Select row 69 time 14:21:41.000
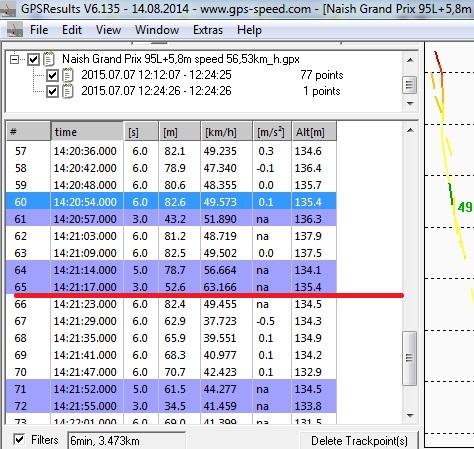The image size is (474, 449). tap(85, 355)
